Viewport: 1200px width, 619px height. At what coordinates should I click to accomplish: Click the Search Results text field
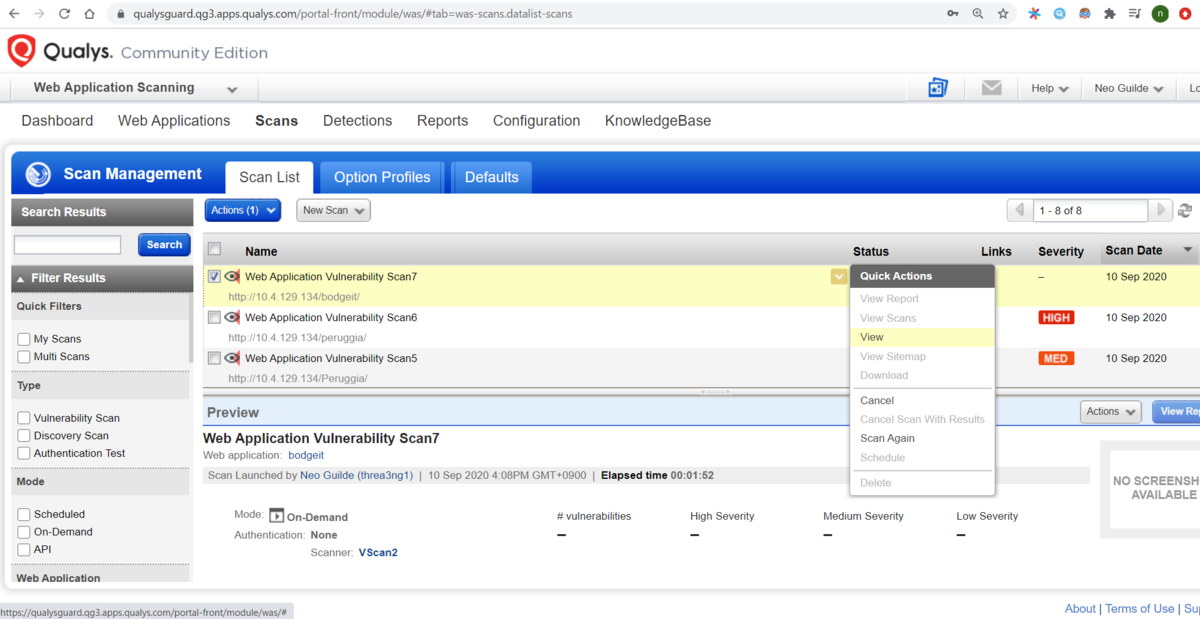[67, 244]
